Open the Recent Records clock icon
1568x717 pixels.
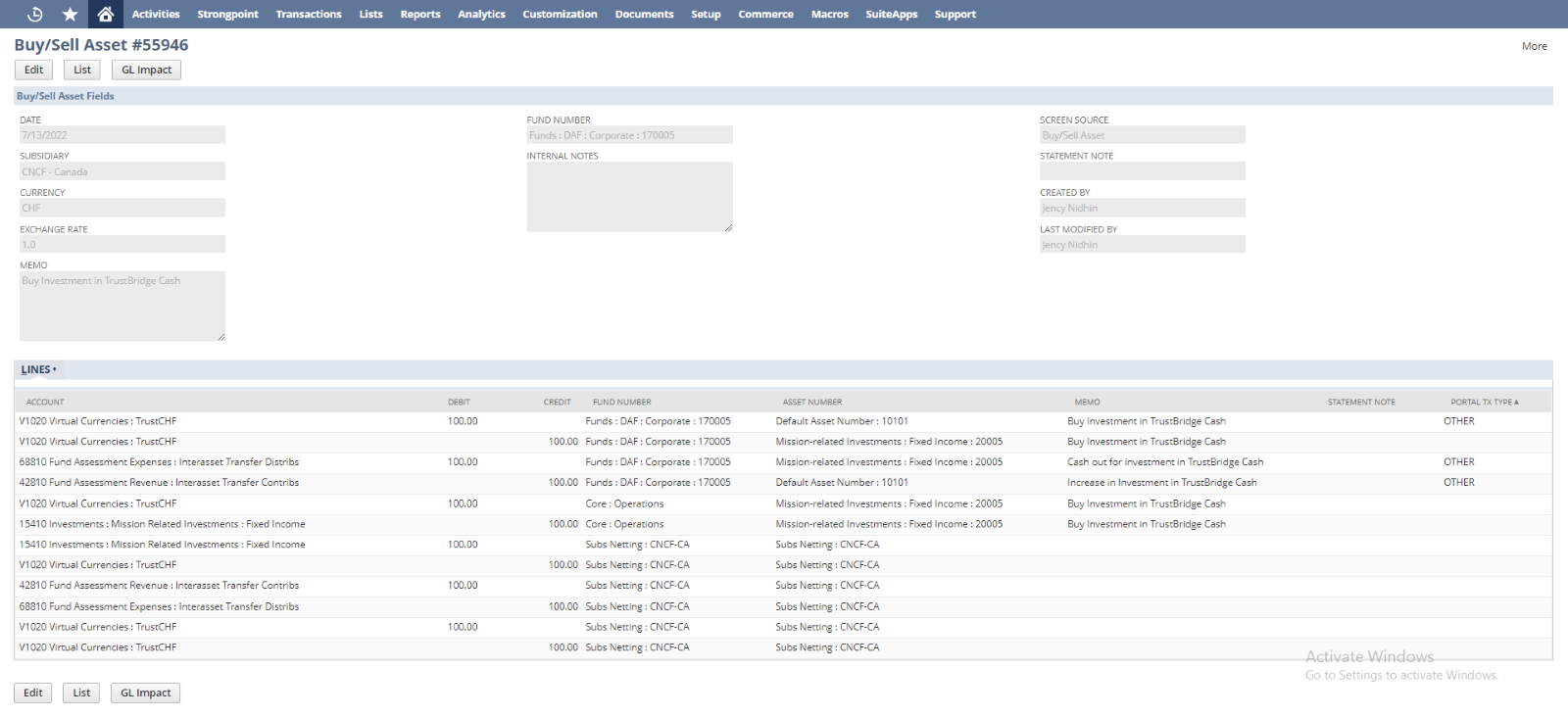tap(34, 14)
